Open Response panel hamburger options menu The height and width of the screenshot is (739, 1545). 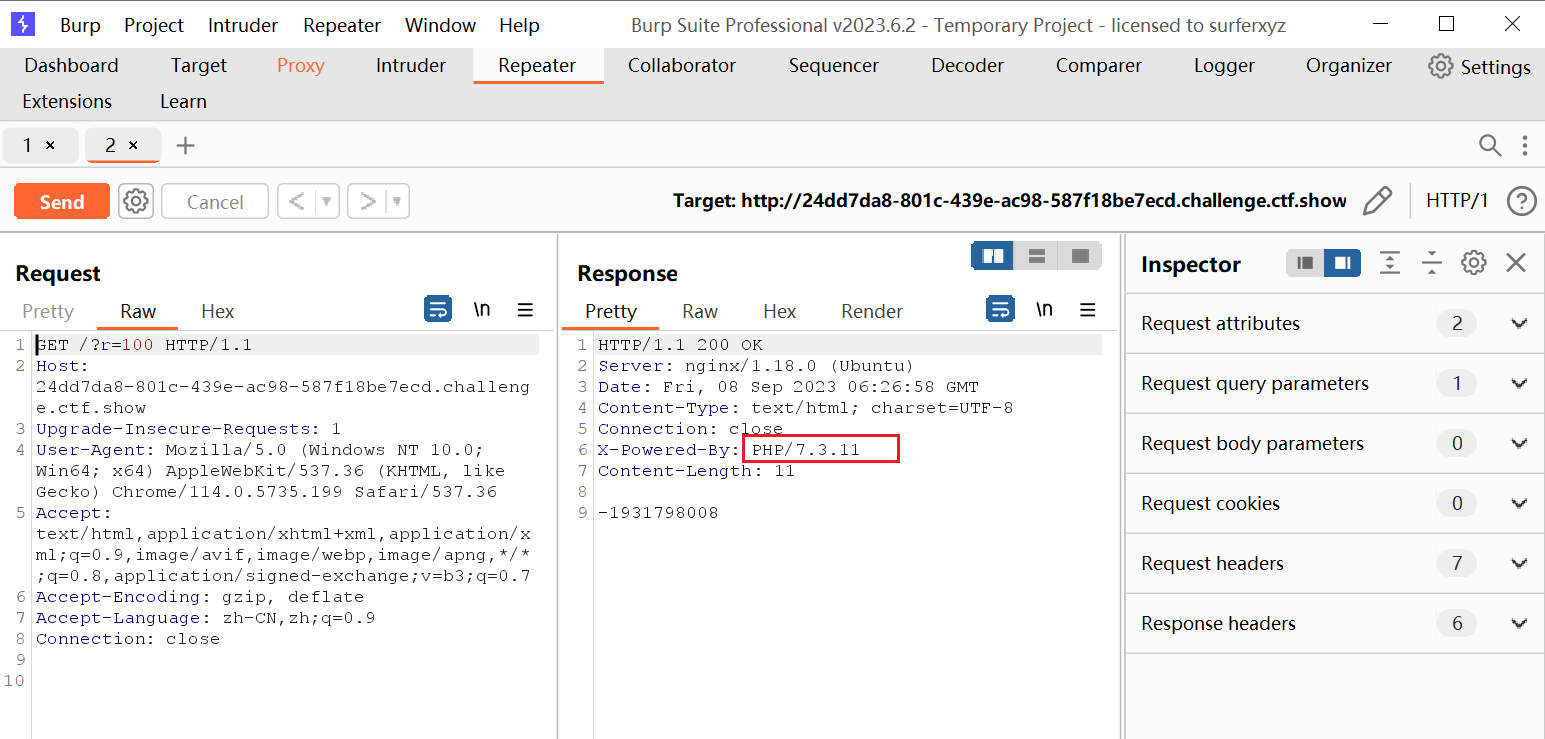(1088, 310)
